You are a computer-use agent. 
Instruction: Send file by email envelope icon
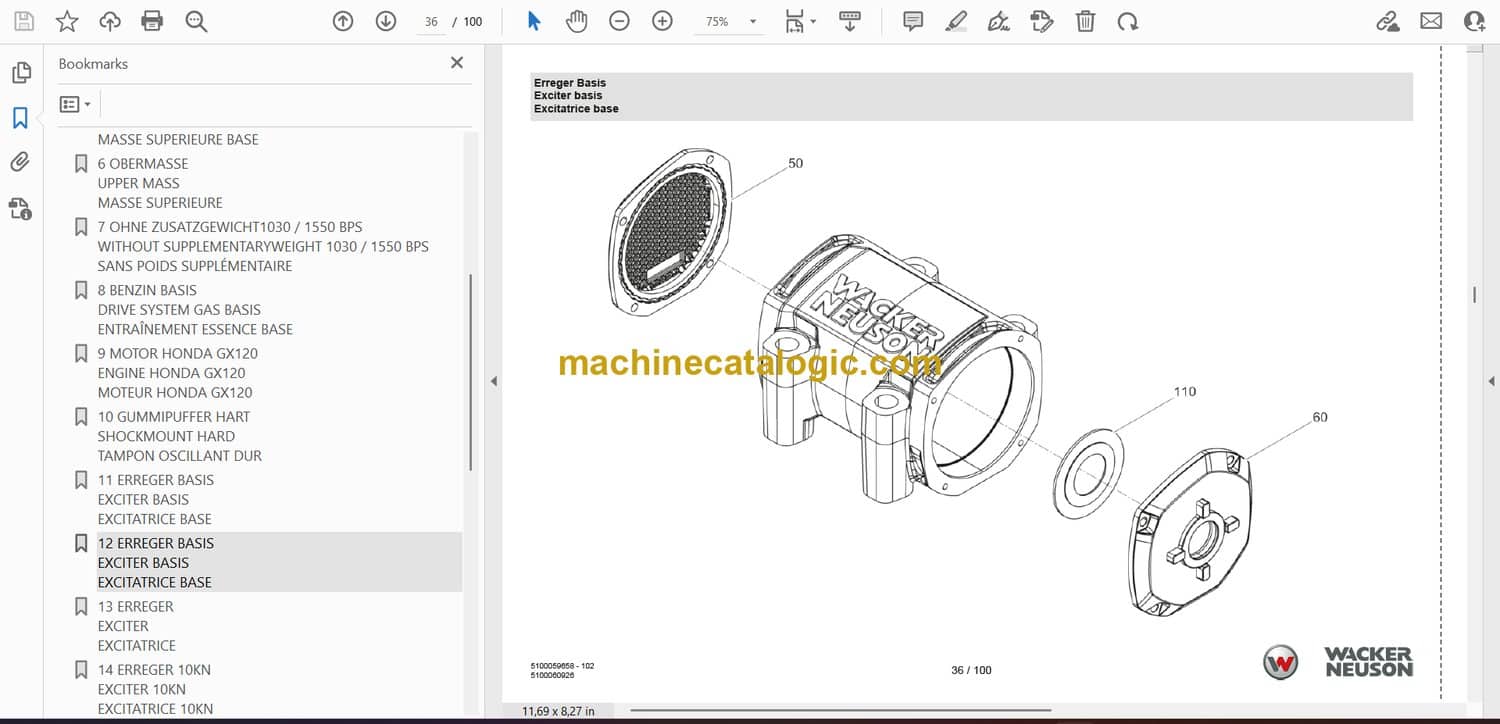tap(1431, 21)
